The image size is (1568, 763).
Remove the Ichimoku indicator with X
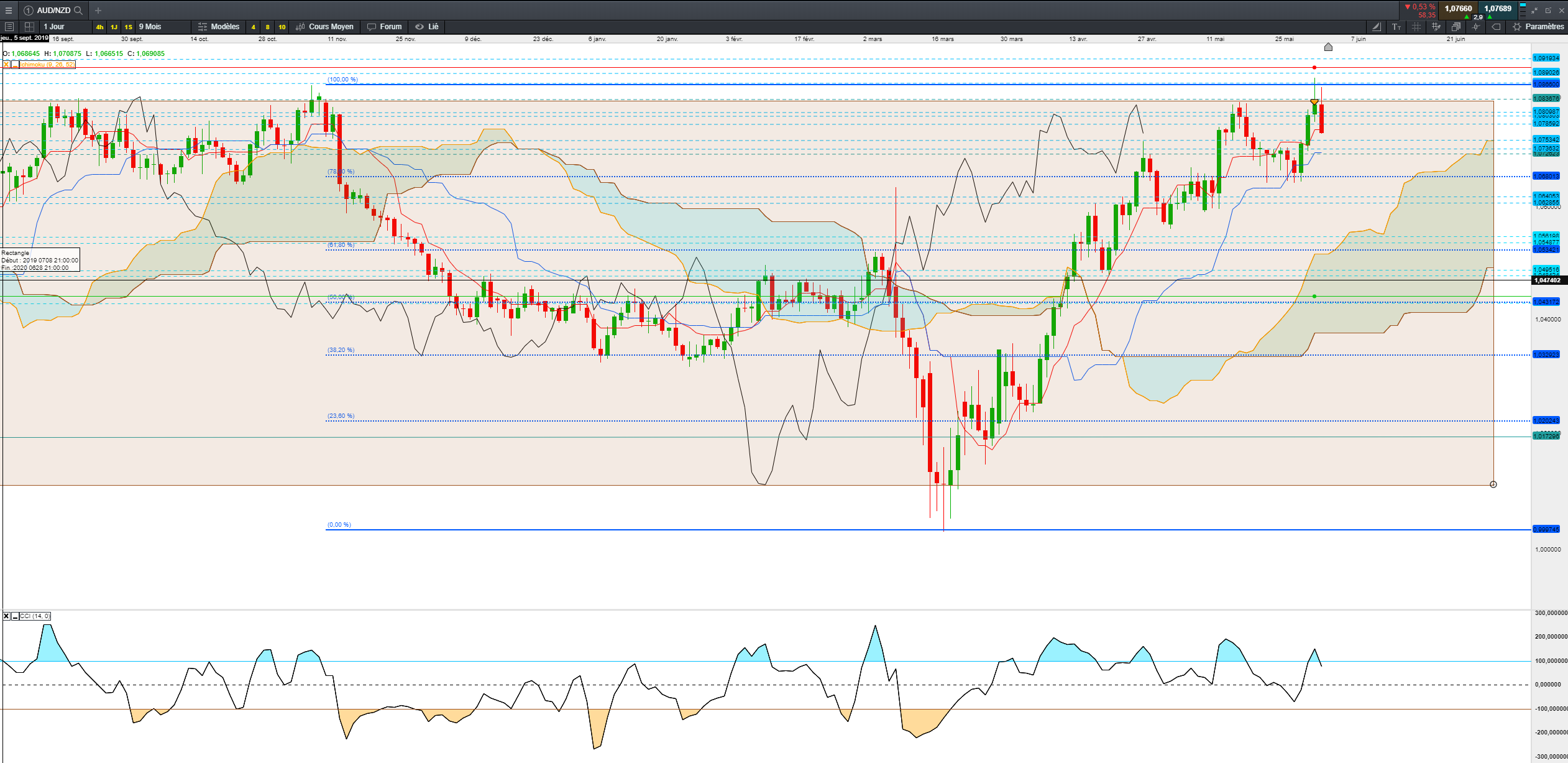pyautogui.click(x=6, y=65)
